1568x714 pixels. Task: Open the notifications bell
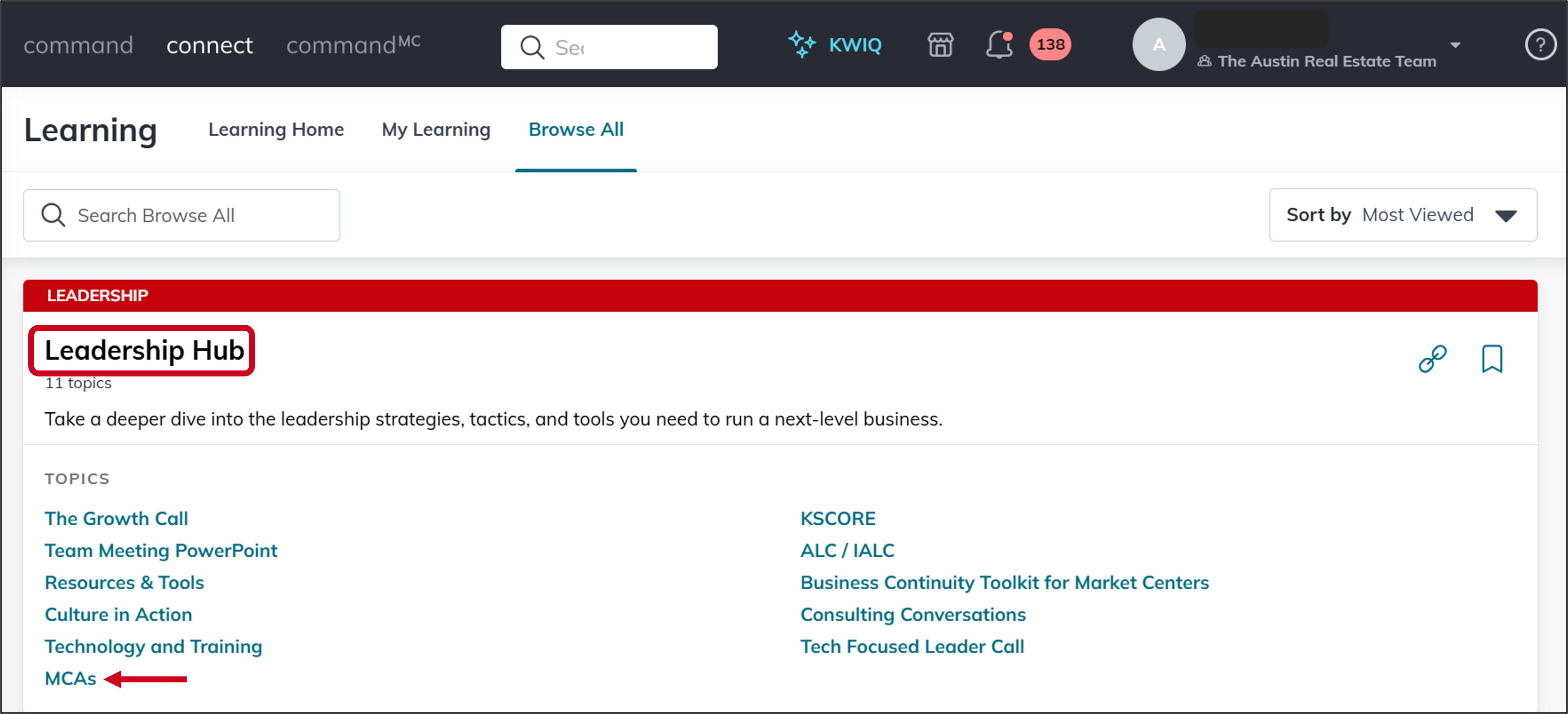coord(998,44)
